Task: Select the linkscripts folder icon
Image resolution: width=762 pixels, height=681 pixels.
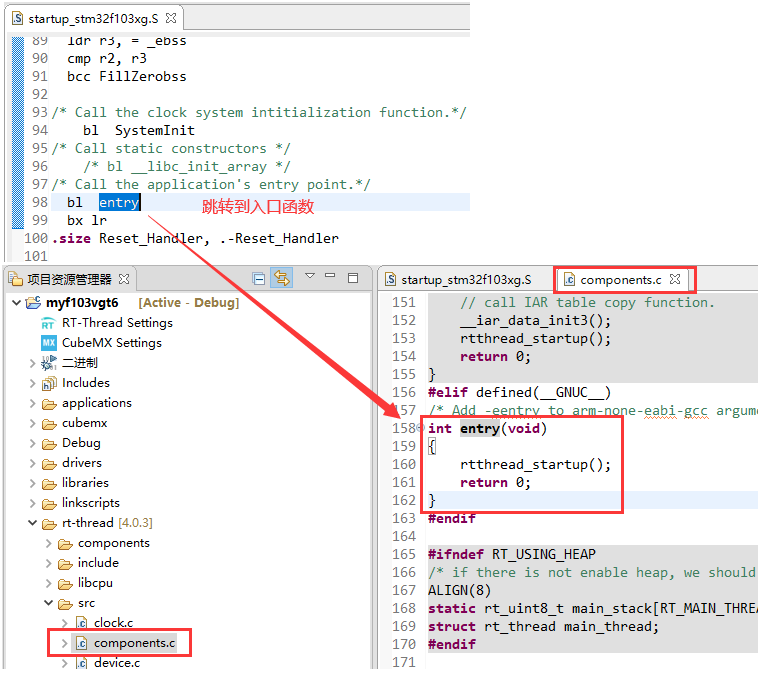Action: pyautogui.click(x=49, y=504)
